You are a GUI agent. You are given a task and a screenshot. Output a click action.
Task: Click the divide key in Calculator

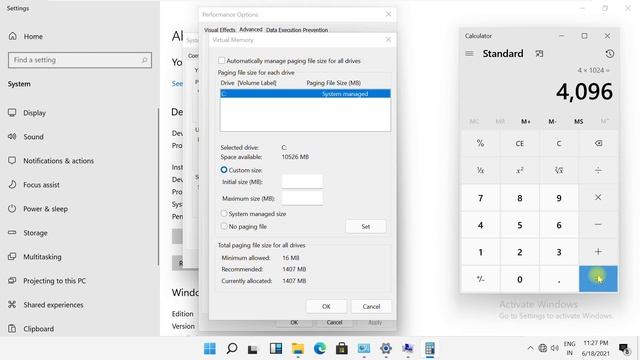click(x=598, y=170)
